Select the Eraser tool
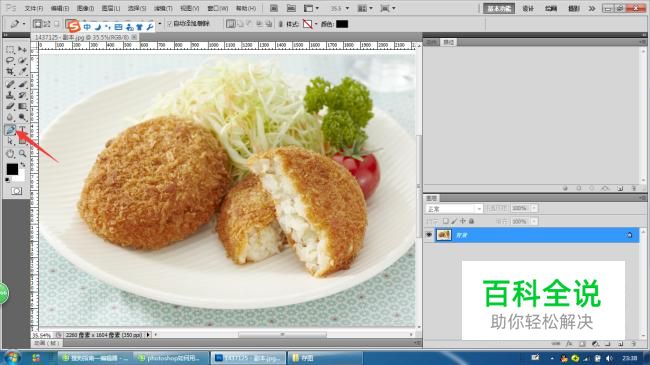650x365 pixels. click(x=10, y=107)
